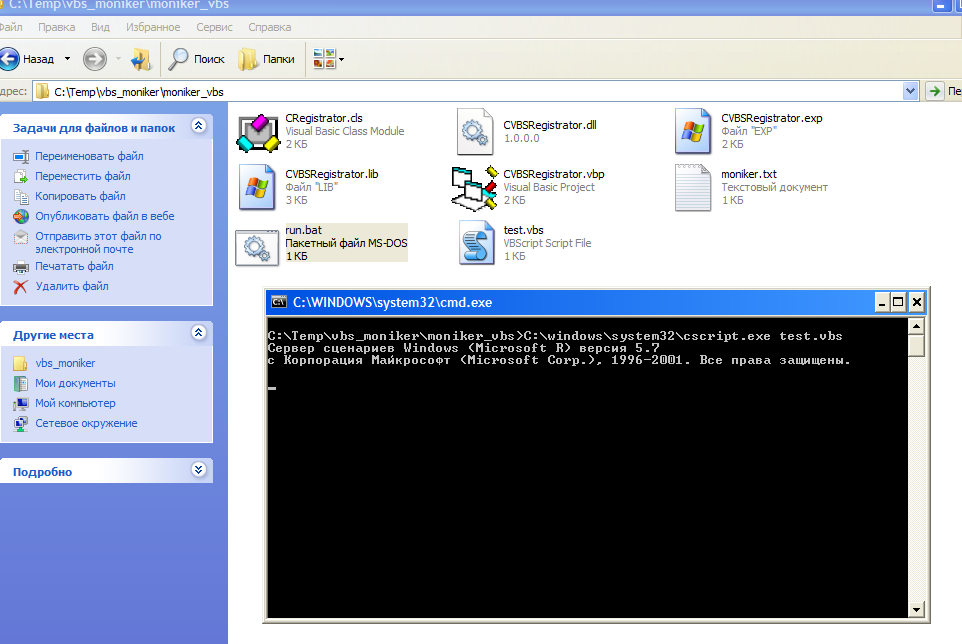Collapse the 'Задачи для файлов и папок' panel
The width and height of the screenshot is (962, 644).
coord(198,126)
